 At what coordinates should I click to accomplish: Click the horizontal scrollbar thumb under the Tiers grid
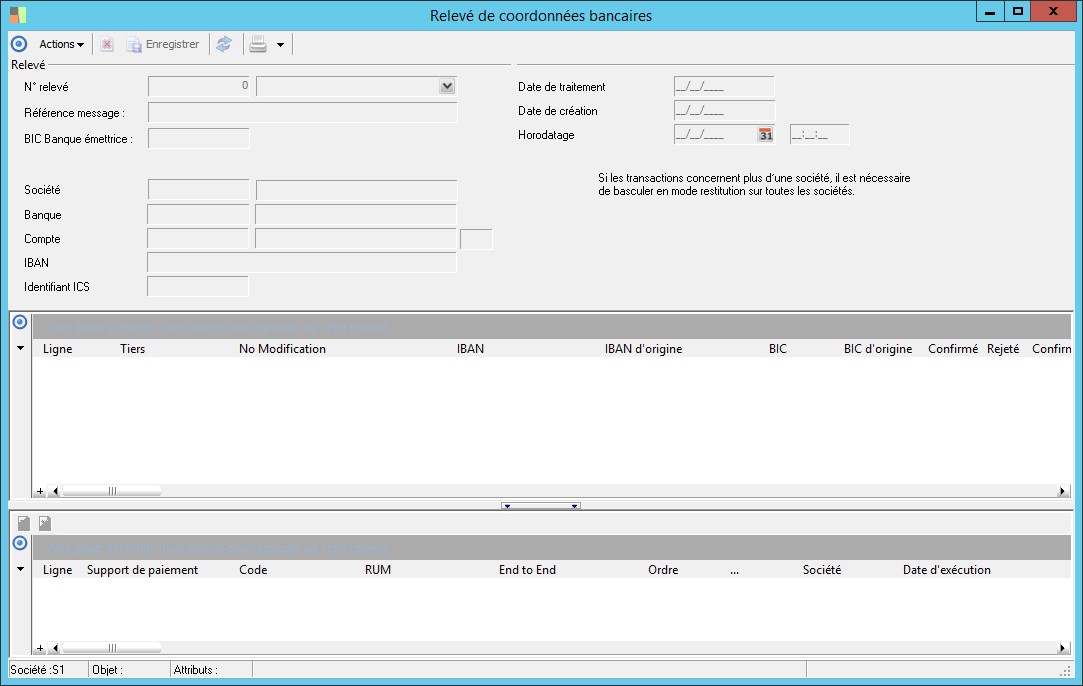pyautogui.click(x=112, y=491)
